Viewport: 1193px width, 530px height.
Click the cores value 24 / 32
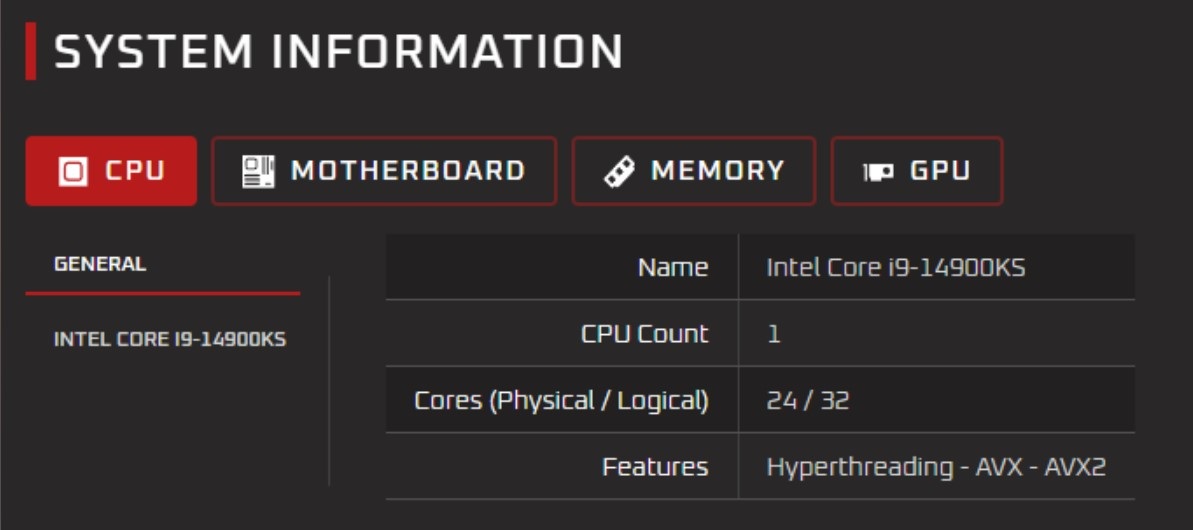pos(807,400)
